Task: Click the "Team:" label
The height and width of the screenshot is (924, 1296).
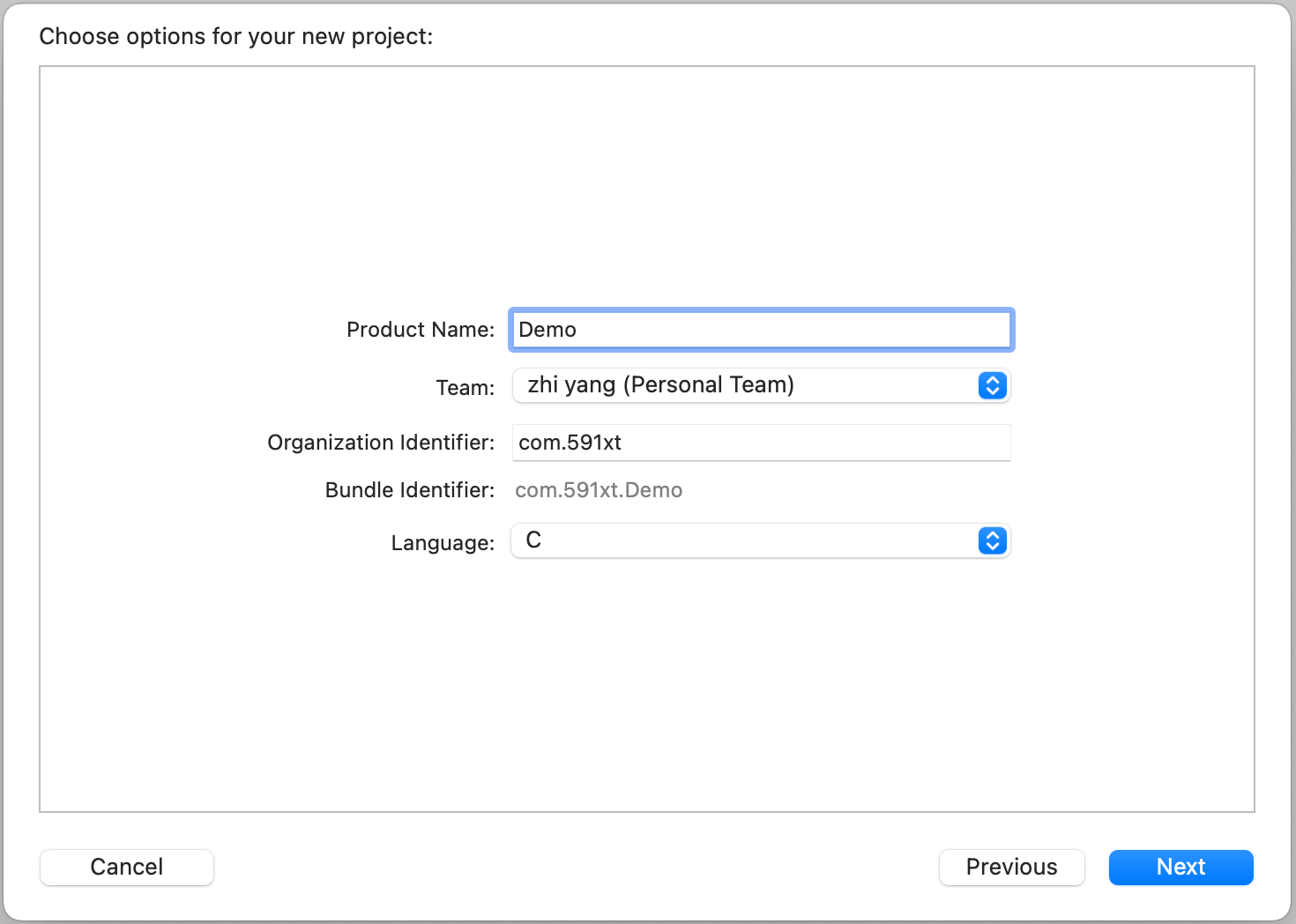Action: point(466,388)
